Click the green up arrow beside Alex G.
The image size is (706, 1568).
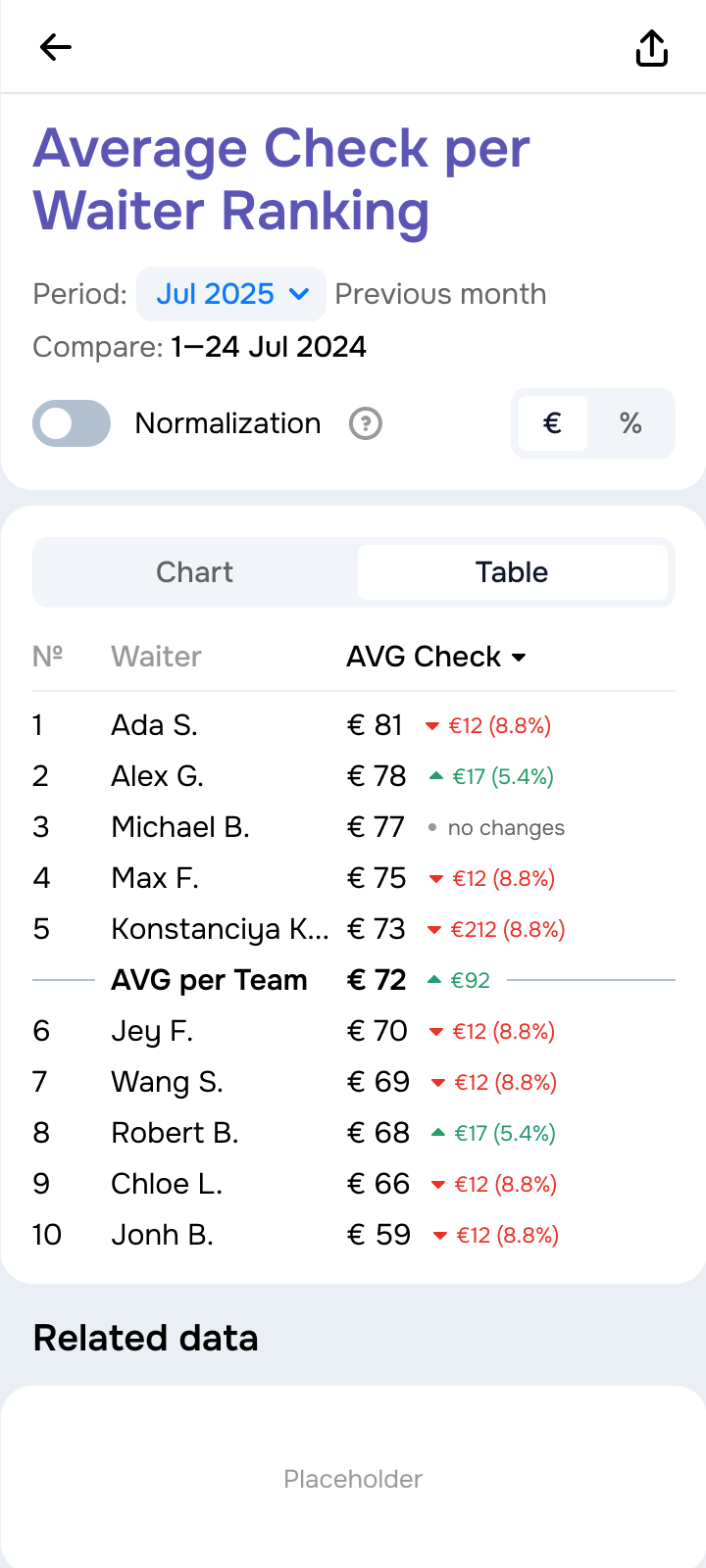coord(436,776)
